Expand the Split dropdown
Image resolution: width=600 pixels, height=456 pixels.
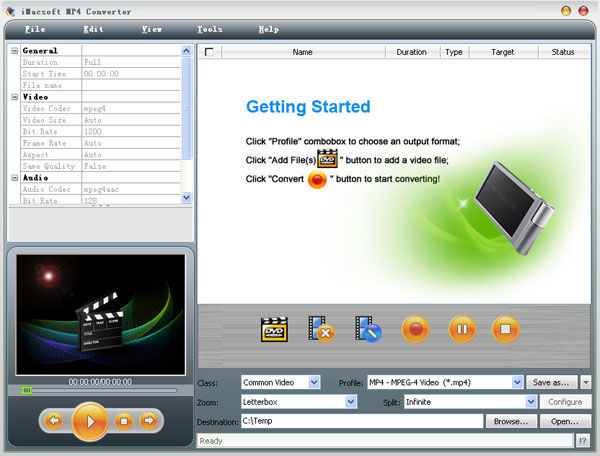click(530, 402)
